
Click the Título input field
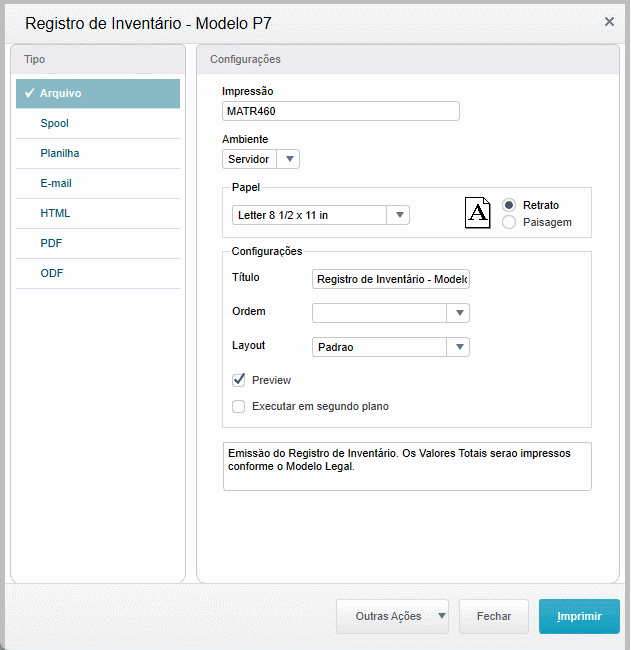pos(391,279)
